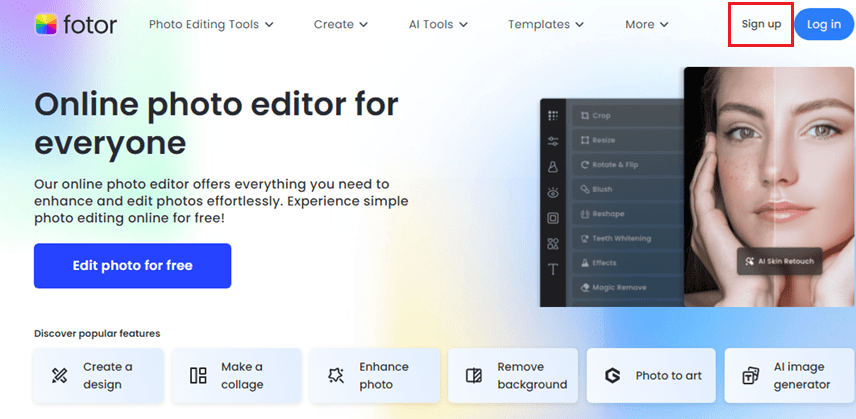Click the Photo to art icon

[x=612, y=376]
